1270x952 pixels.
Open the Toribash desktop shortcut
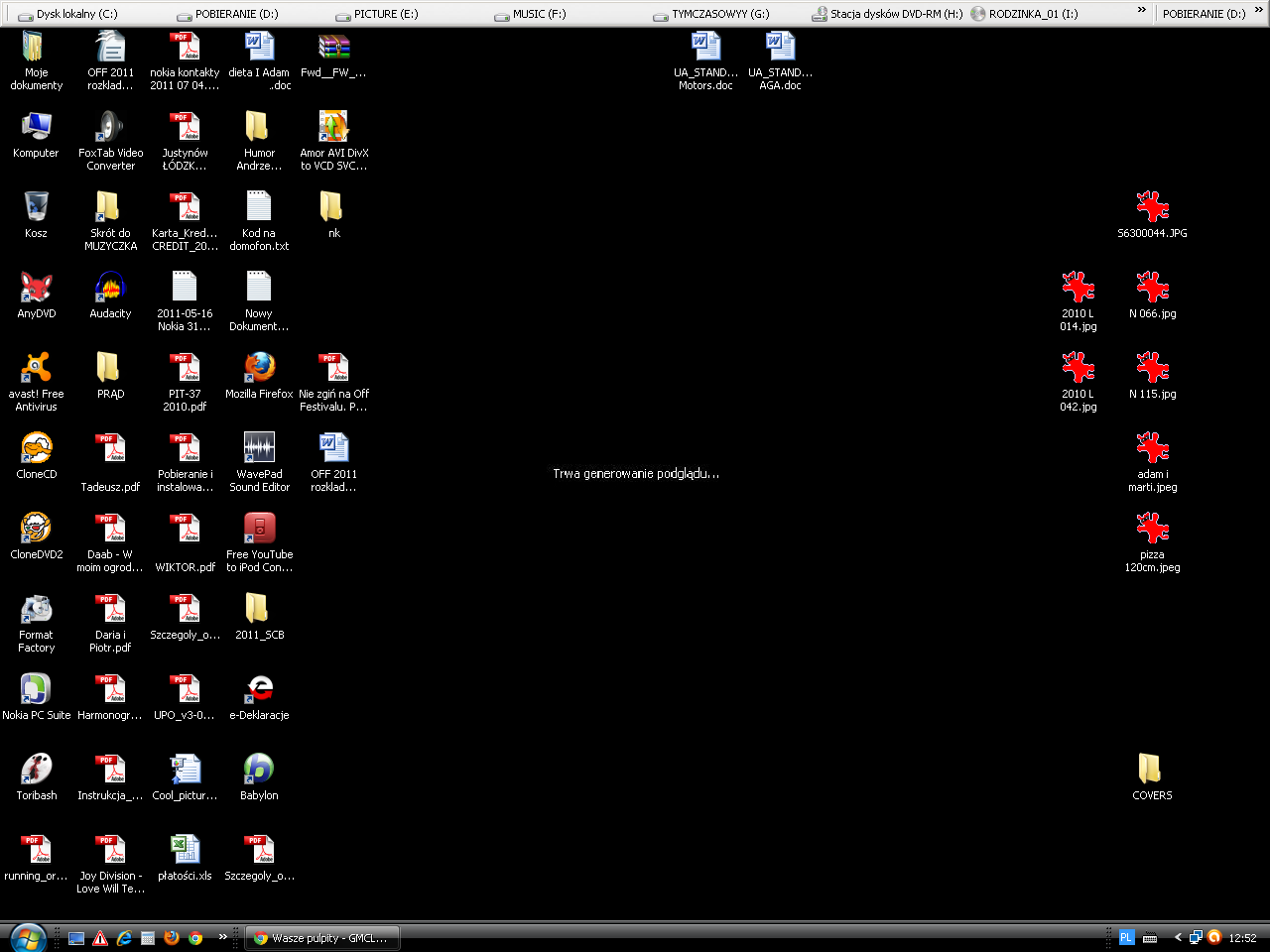(x=37, y=771)
